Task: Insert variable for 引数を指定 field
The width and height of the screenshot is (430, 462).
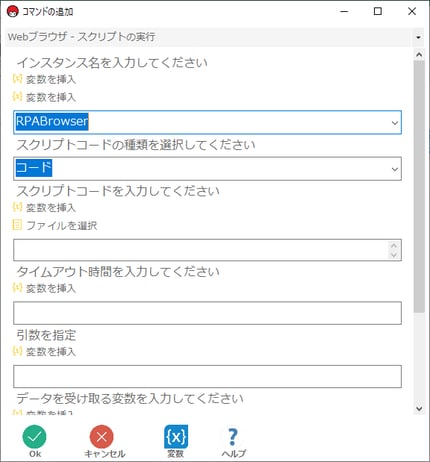Action: [x=44, y=351]
